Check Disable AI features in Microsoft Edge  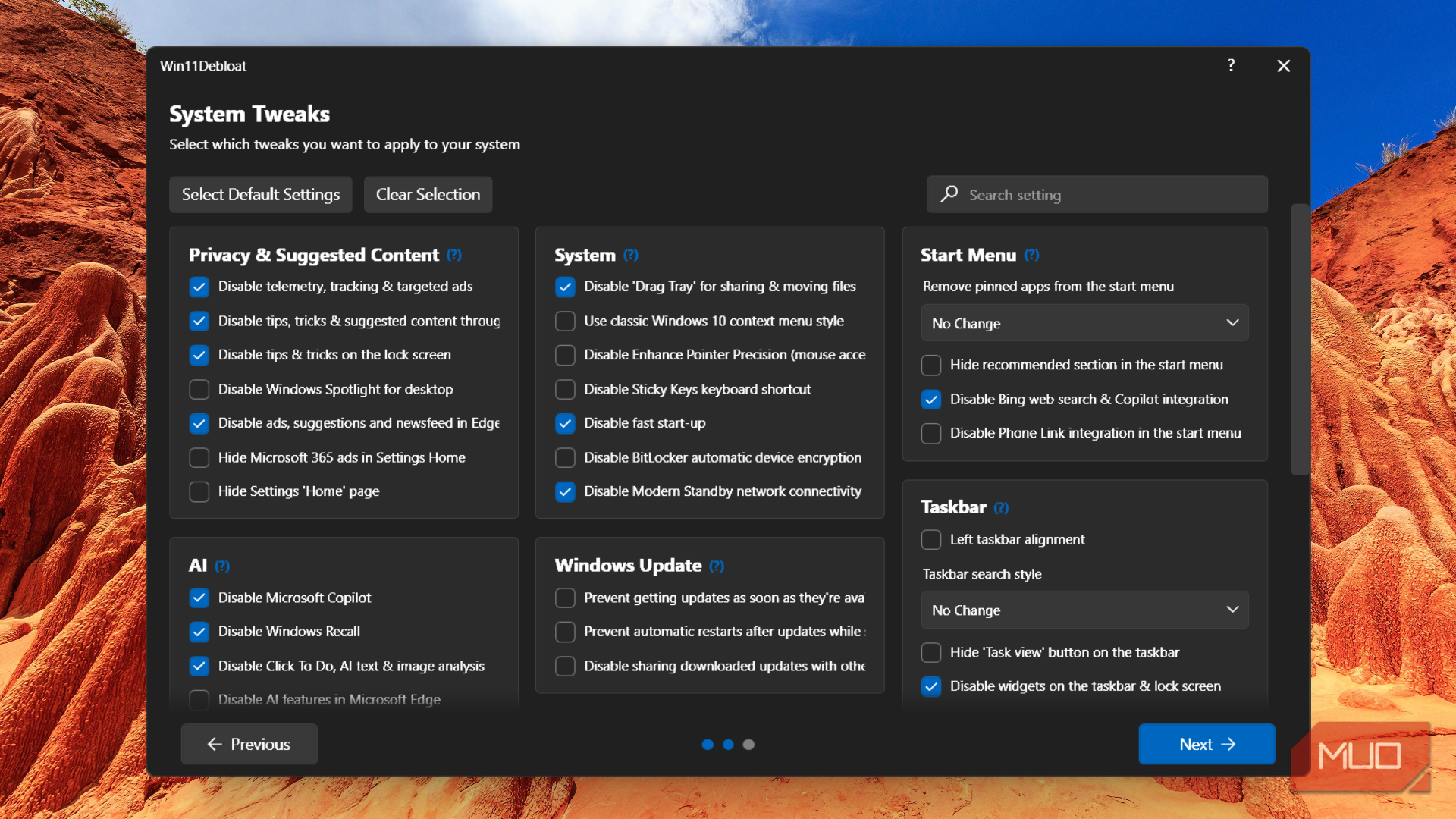[199, 699]
